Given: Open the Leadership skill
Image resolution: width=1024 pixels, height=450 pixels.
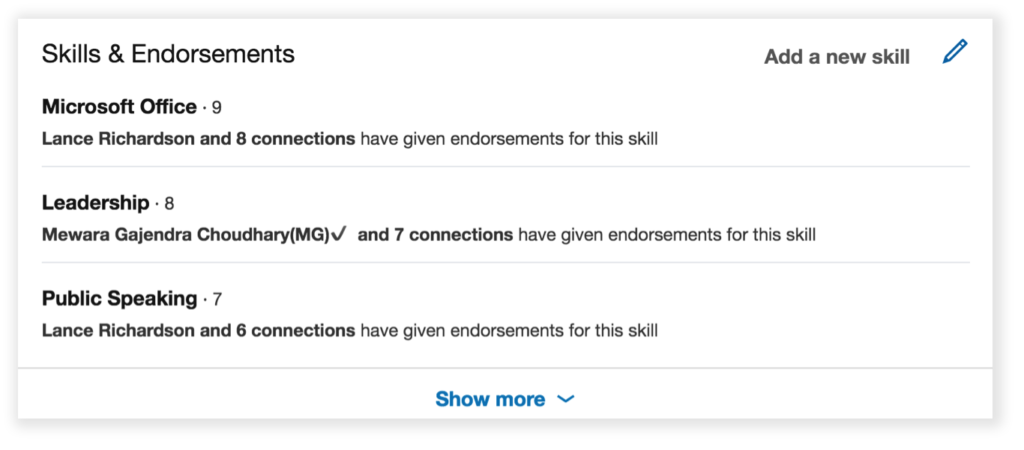Looking at the screenshot, I should point(95,202).
